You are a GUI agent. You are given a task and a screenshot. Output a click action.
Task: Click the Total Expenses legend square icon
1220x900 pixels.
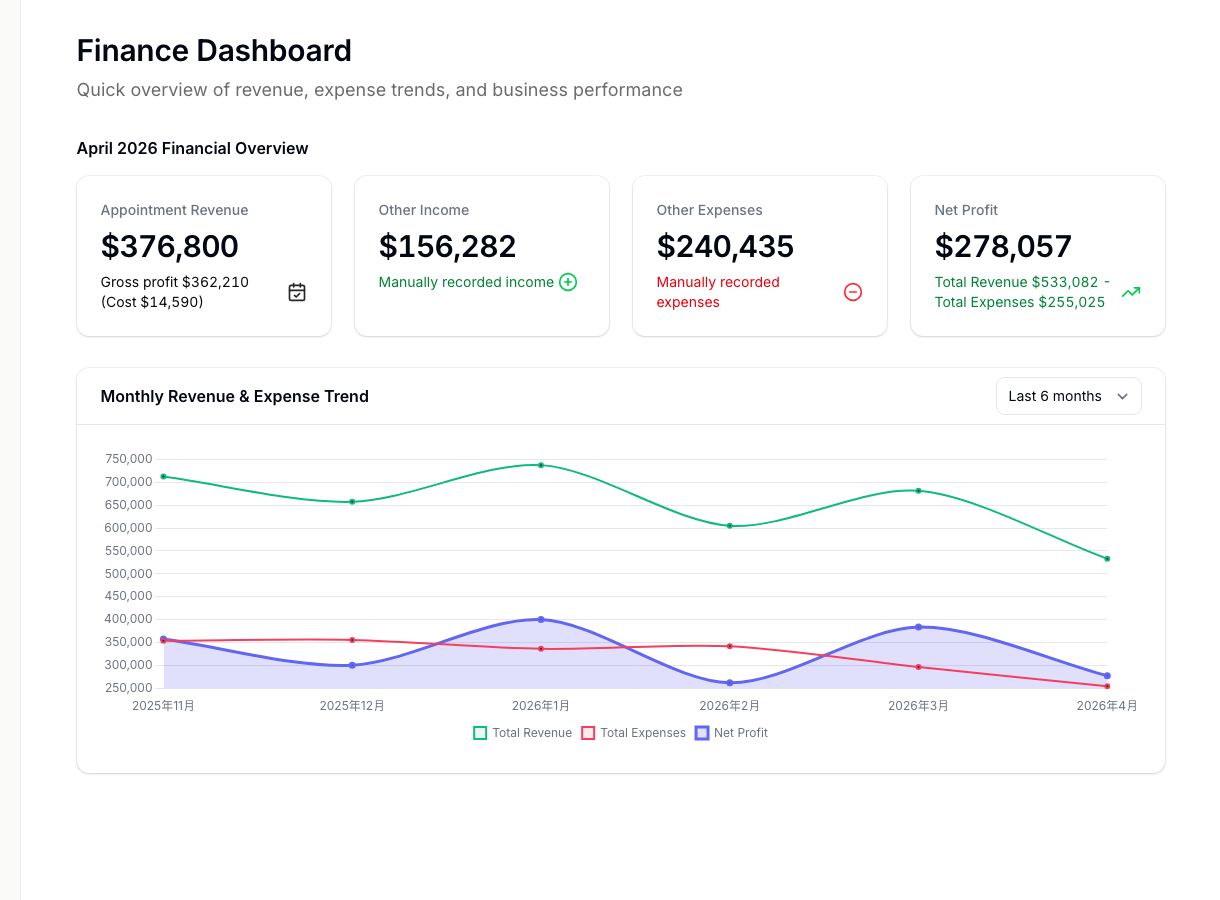pyautogui.click(x=590, y=732)
